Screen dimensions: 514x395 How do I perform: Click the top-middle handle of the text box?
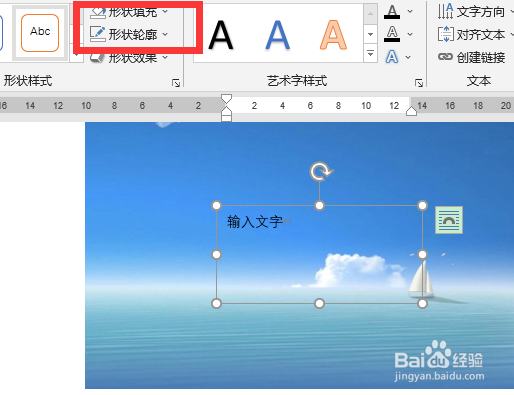[x=319, y=205]
